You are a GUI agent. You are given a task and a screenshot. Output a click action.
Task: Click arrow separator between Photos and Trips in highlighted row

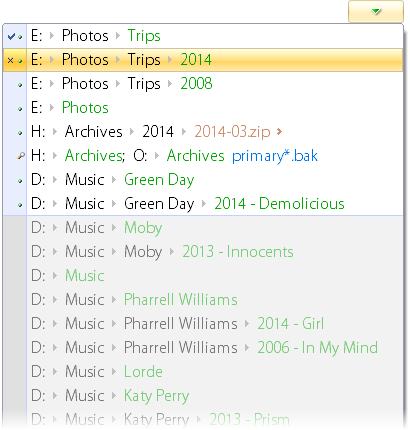pyautogui.click(x=118, y=60)
